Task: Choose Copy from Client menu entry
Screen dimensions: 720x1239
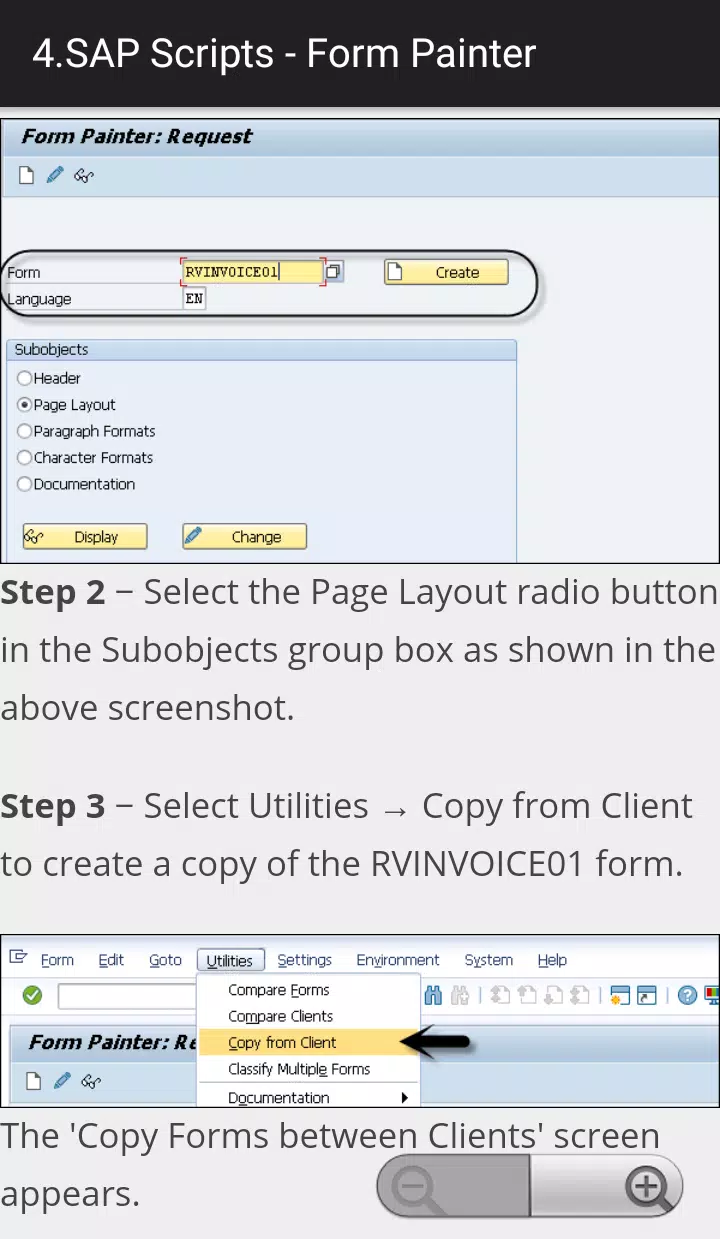Action: 308,1042
